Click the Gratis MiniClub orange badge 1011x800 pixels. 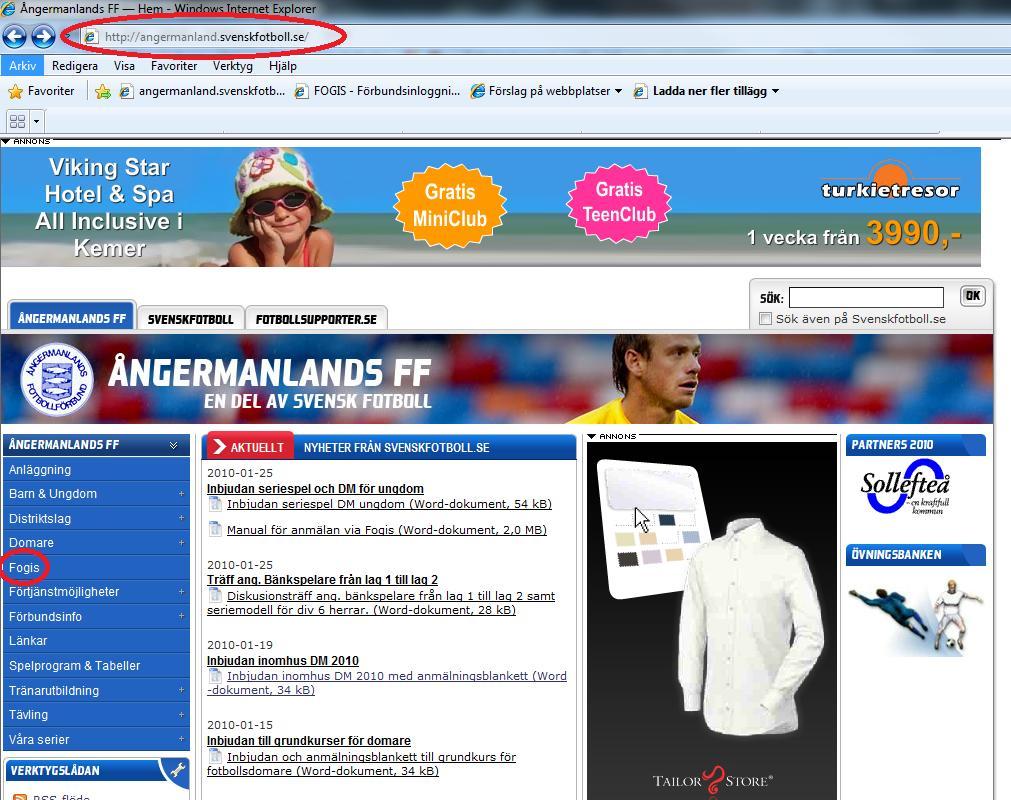pyautogui.click(x=449, y=206)
